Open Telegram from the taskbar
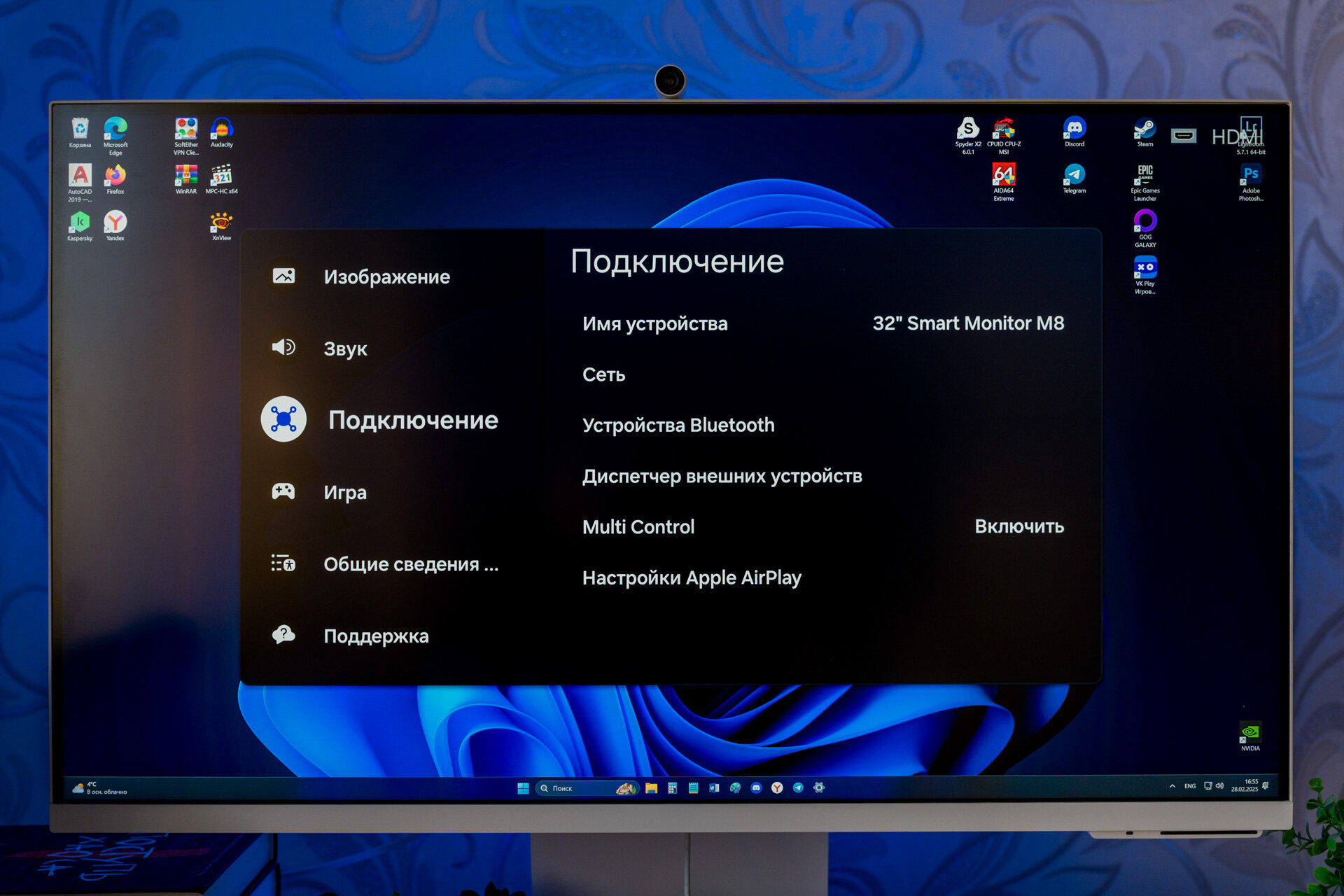Viewport: 1344px width, 896px height. pyautogui.click(x=798, y=788)
